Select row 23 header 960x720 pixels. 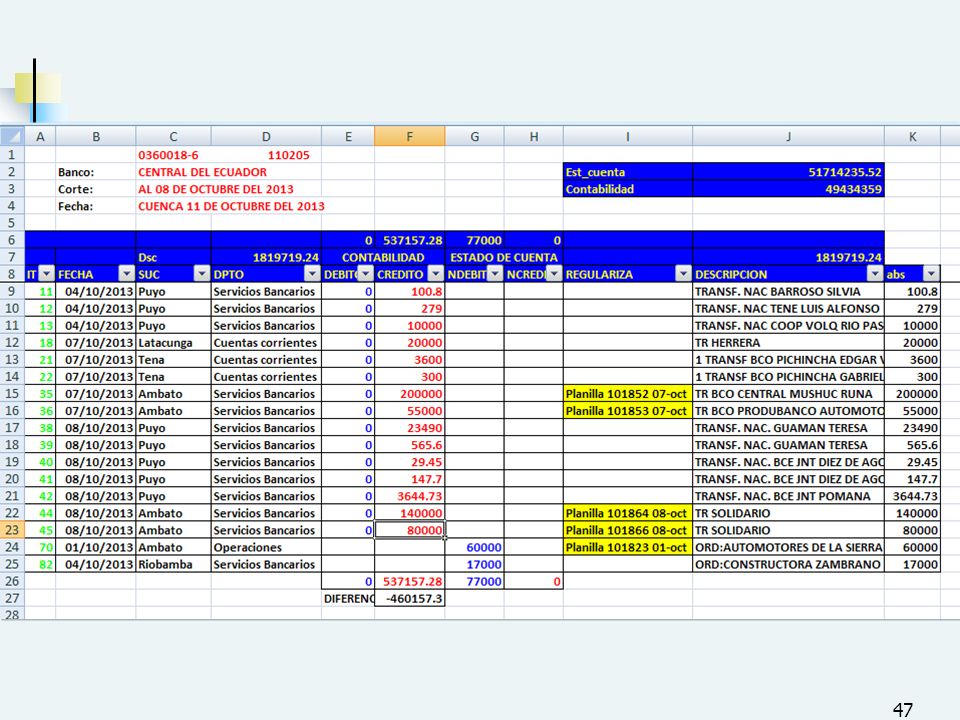pyautogui.click(x=12, y=530)
